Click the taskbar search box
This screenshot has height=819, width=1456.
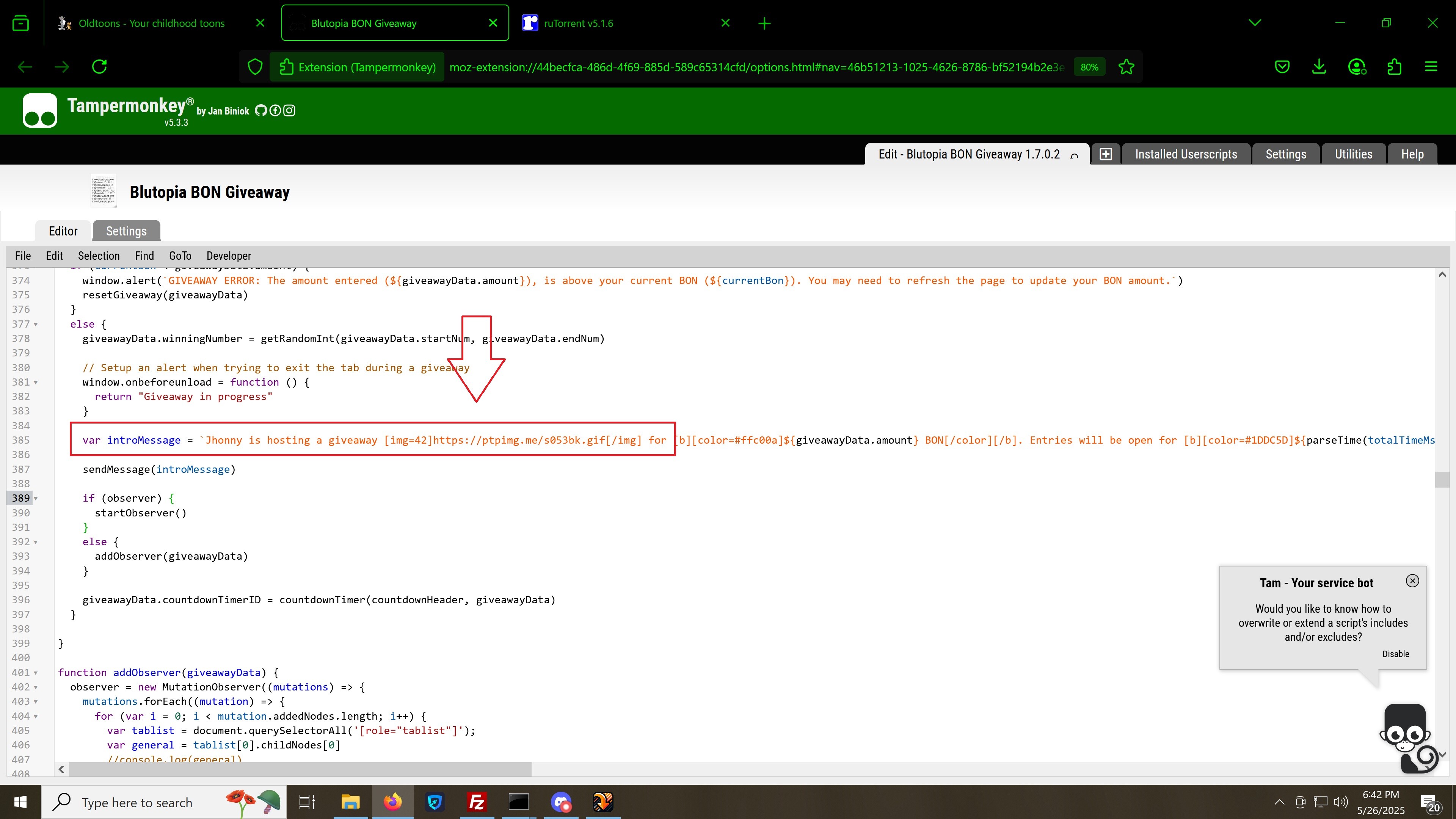point(164,802)
